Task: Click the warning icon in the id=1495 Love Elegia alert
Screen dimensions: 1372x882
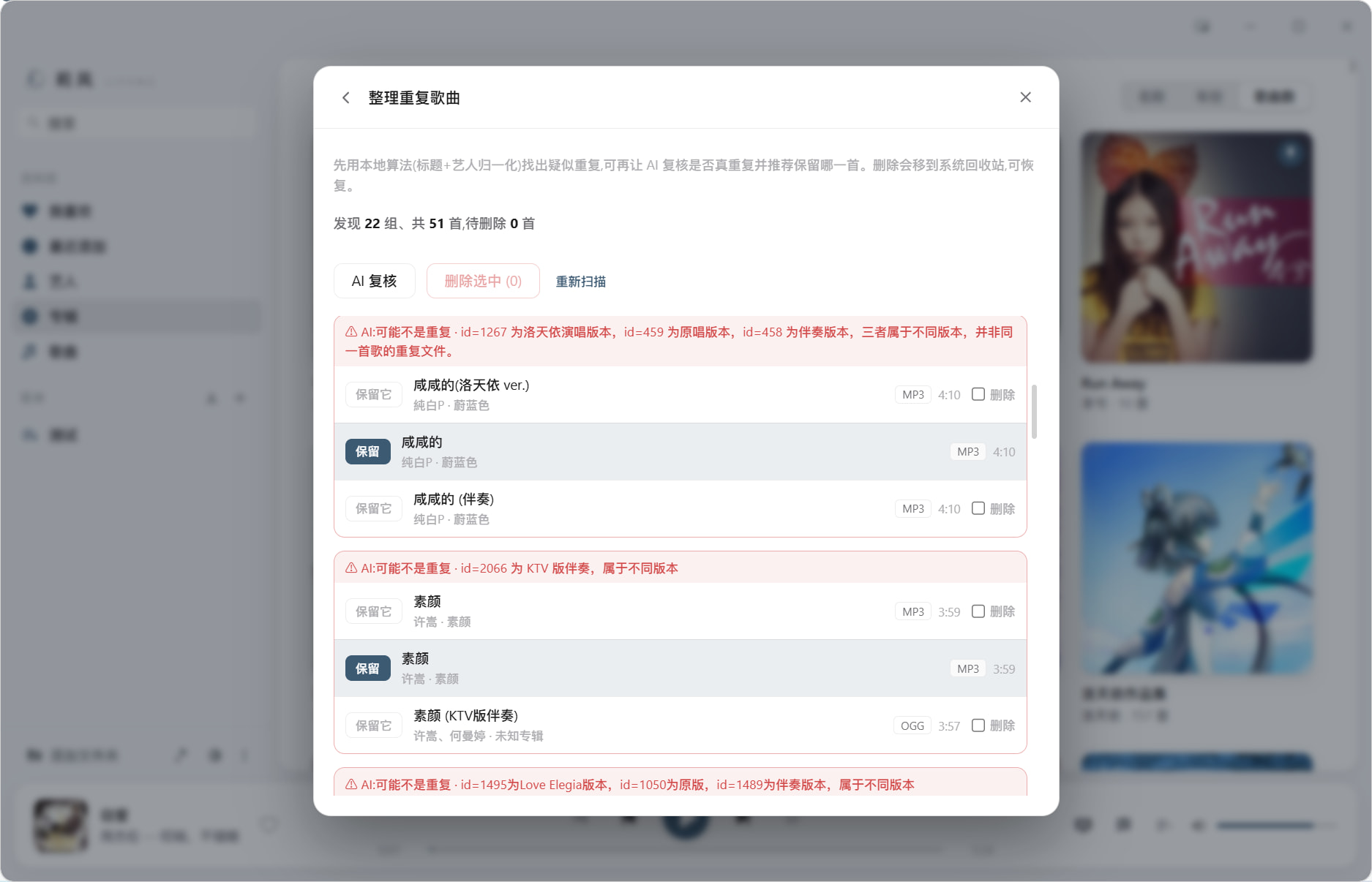Action: [351, 785]
